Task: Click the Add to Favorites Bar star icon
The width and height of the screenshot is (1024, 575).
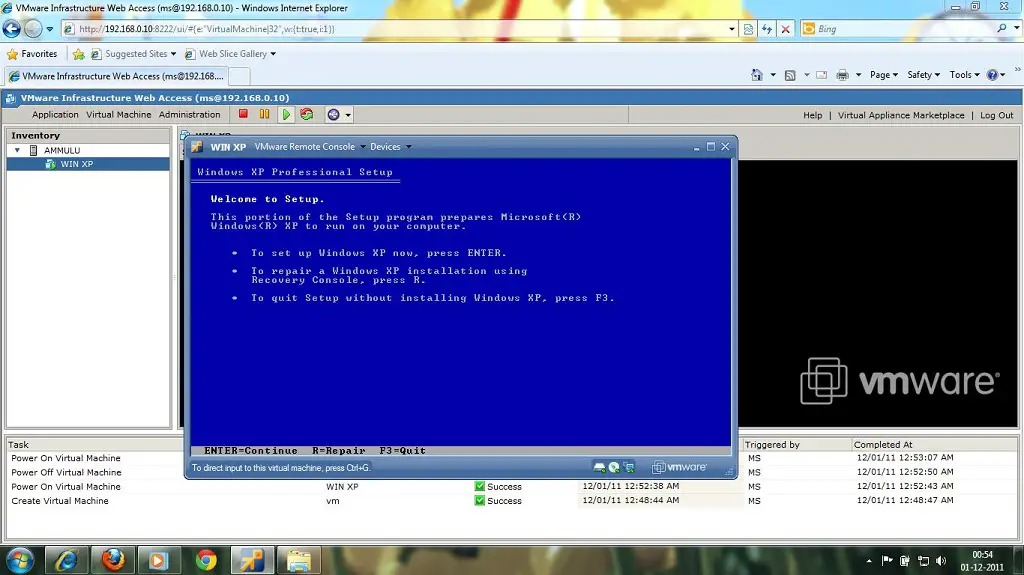Action: [78, 54]
